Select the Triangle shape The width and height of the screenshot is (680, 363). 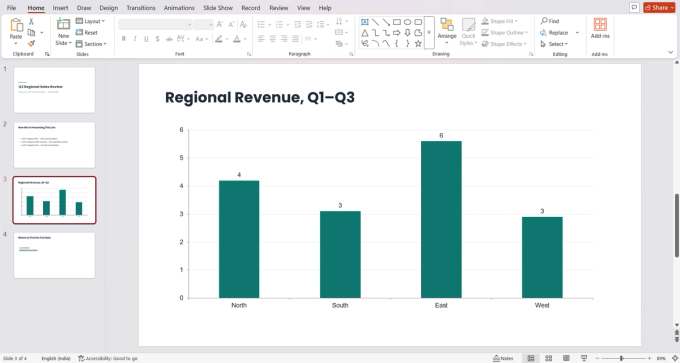pyautogui.click(x=365, y=33)
